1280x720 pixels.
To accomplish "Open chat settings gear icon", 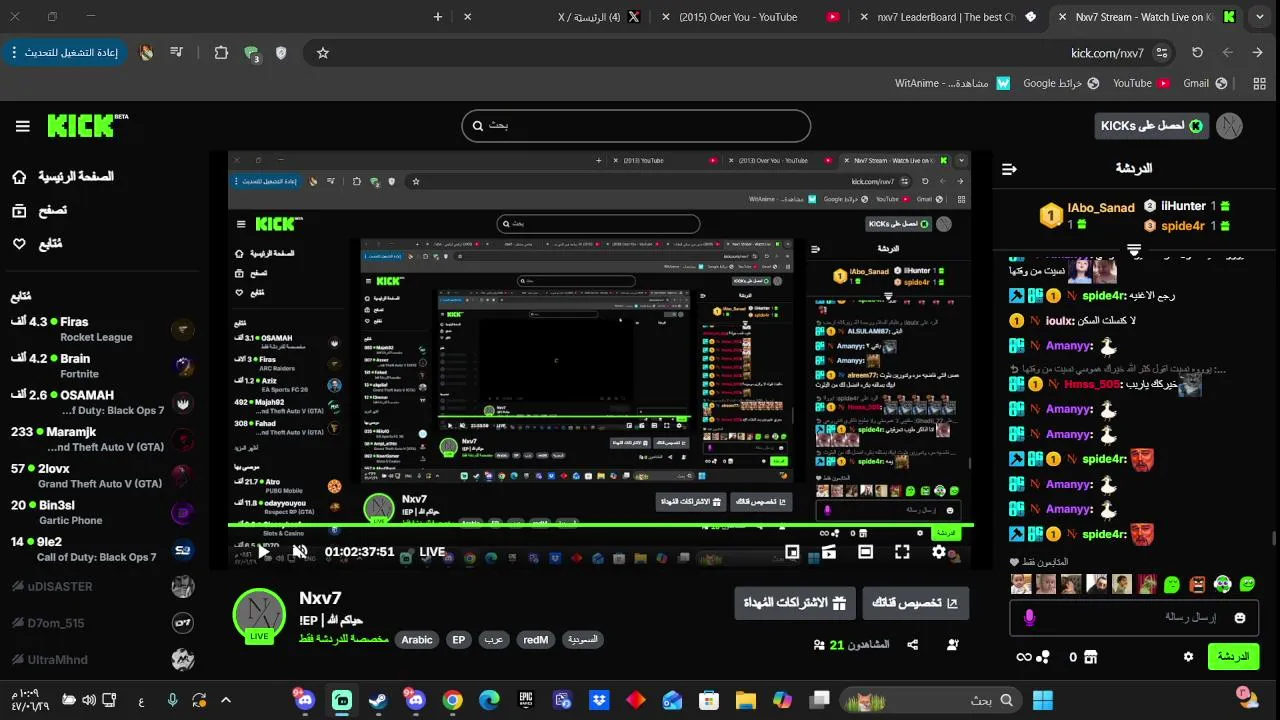I will pos(1188,657).
